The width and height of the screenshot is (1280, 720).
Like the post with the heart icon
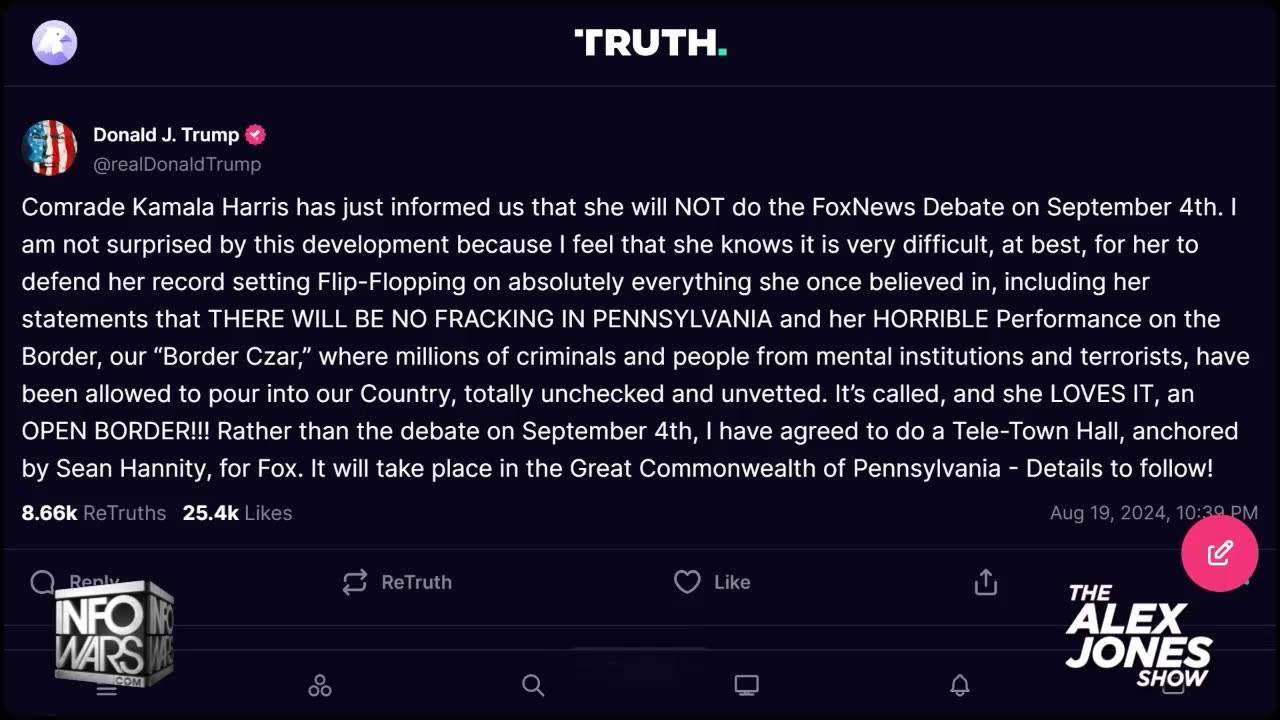[x=687, y=582]
